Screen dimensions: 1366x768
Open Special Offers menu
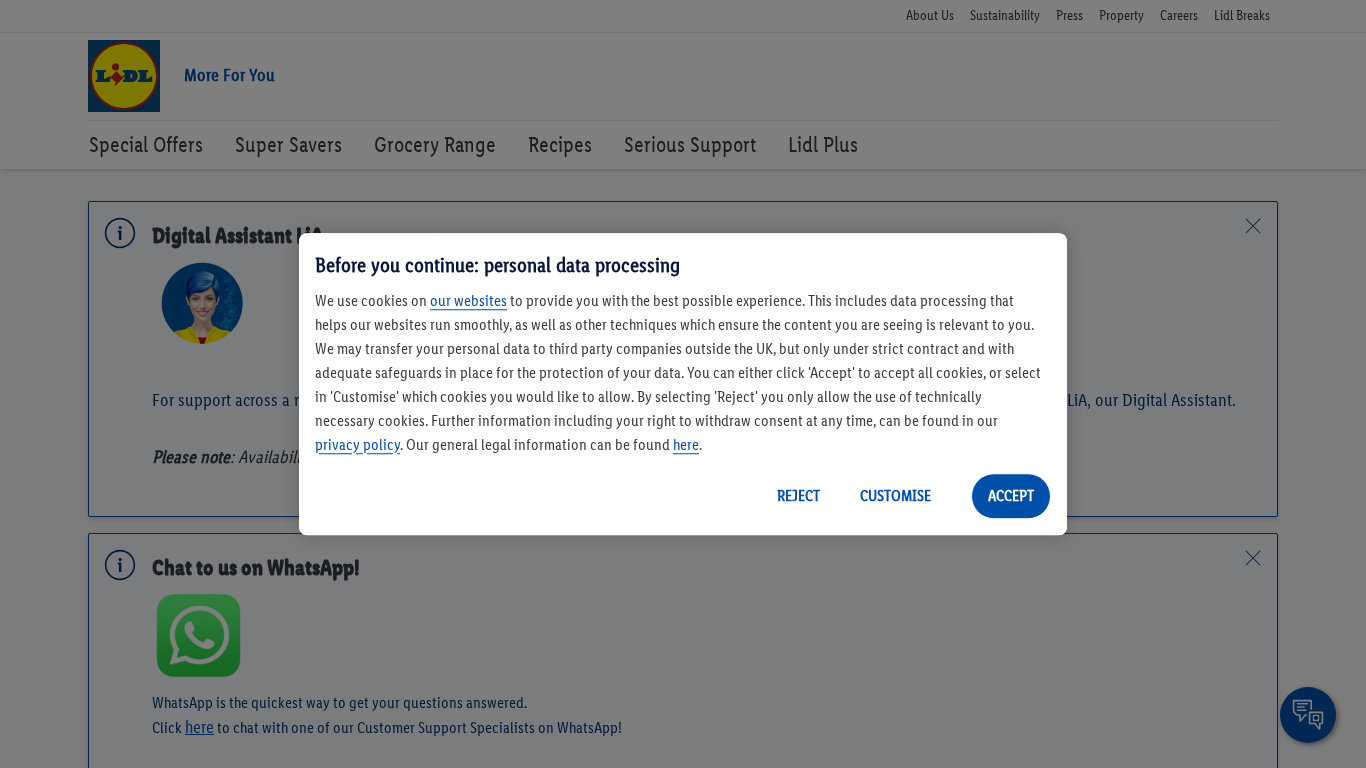point(146,145)
